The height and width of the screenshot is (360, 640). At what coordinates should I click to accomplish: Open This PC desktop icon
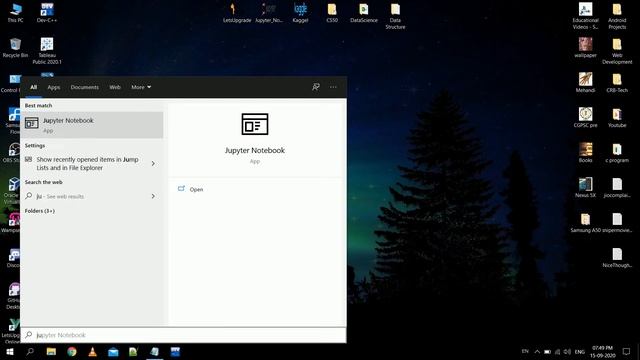pos(16,12)
